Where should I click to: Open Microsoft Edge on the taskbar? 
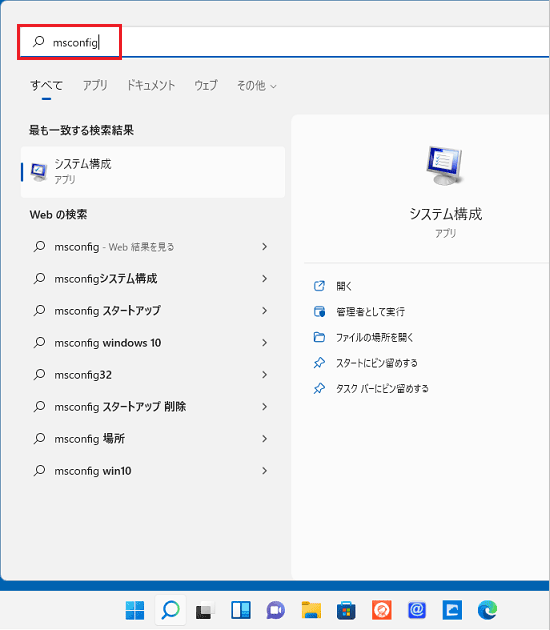(x=487, y=610)
